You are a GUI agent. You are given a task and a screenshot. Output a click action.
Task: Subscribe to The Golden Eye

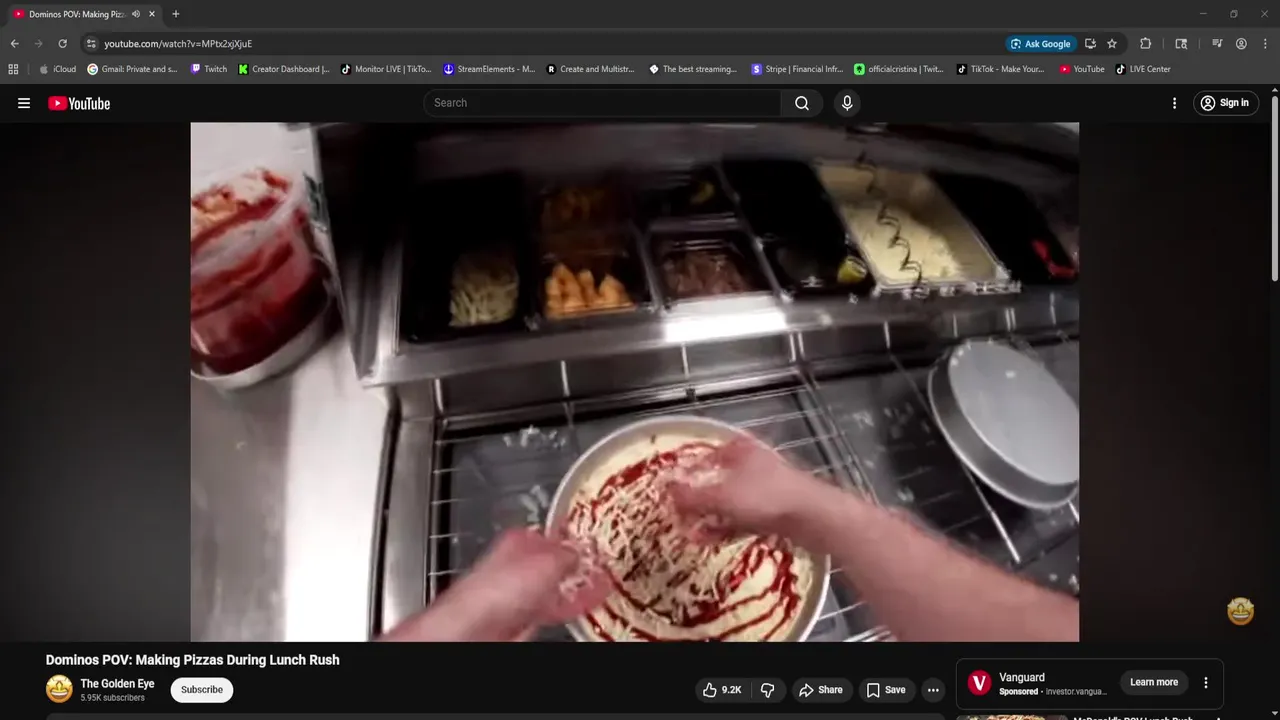[201, 690]
